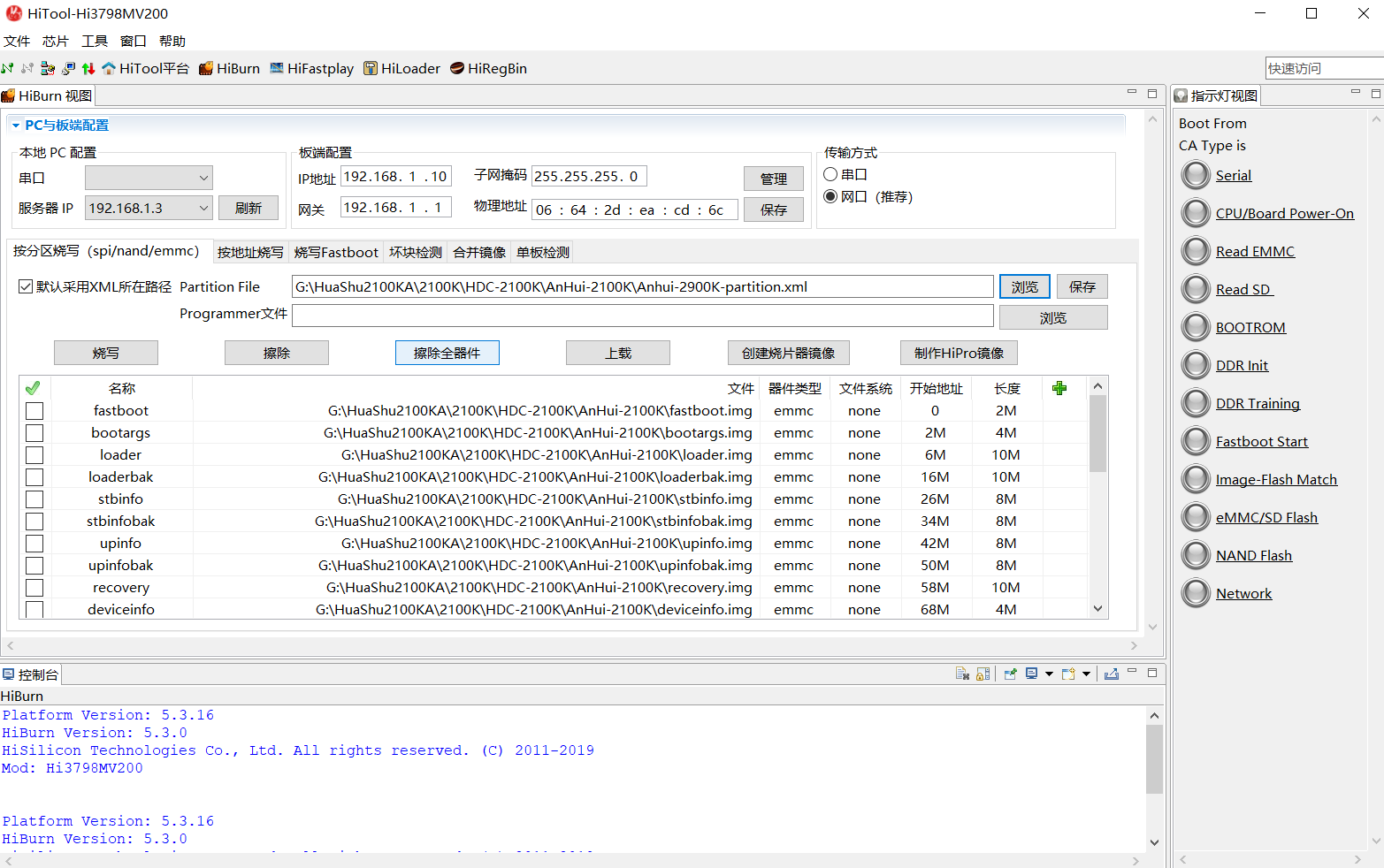This screenshot has height=868, width=1384.
Task: Open the HiRegBin tool
Action: pos(488,69)
